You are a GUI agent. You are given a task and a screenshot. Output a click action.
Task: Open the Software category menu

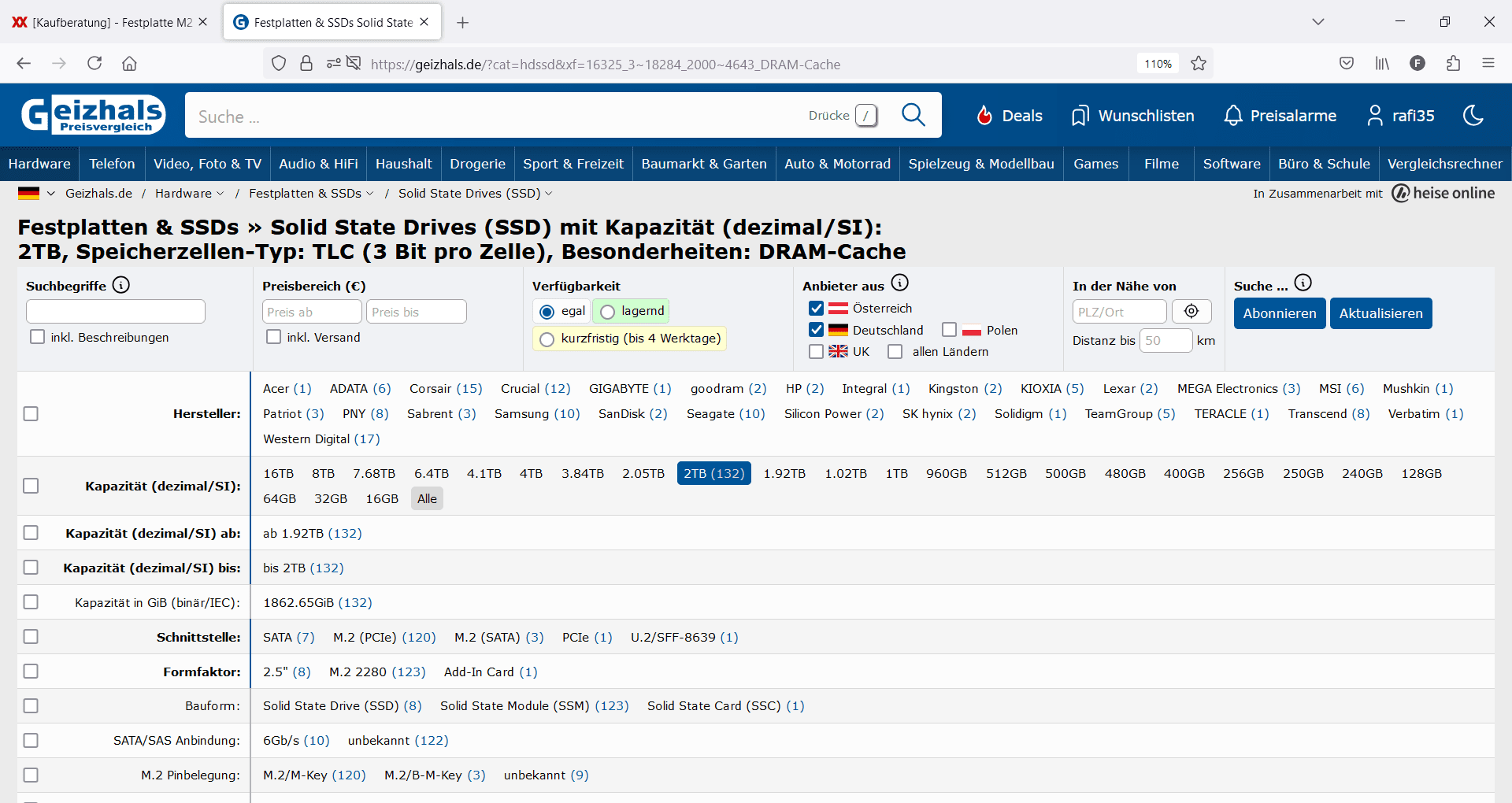point(1232,164)
